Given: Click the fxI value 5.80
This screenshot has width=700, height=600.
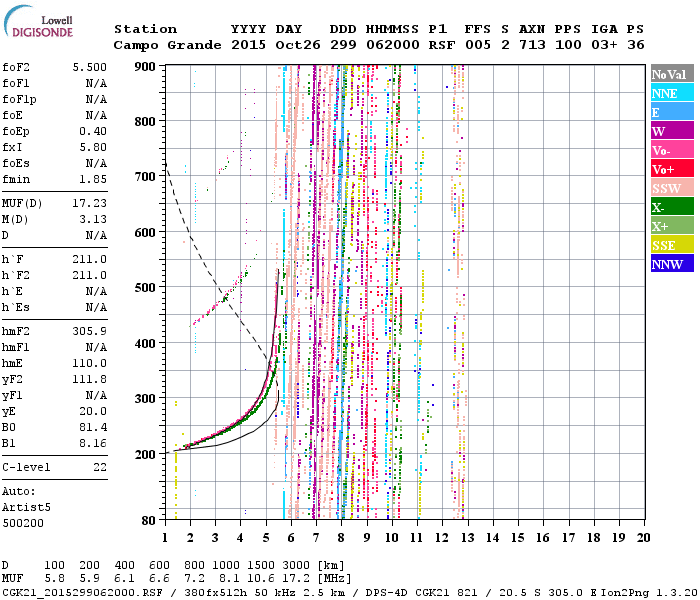Looking at the screenshot, I should (x=93, y=147).
